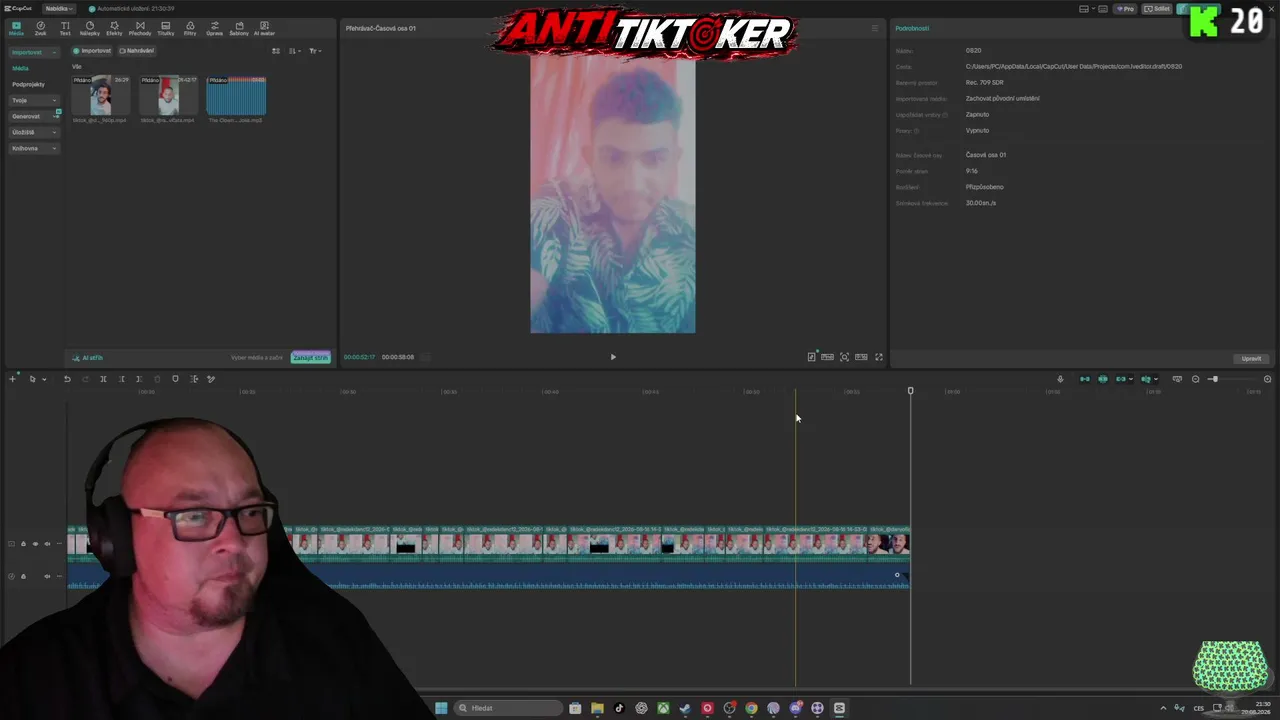Click the Windows Start button
This screenshot has height=720, width=1280.
[x=441, y=708]
